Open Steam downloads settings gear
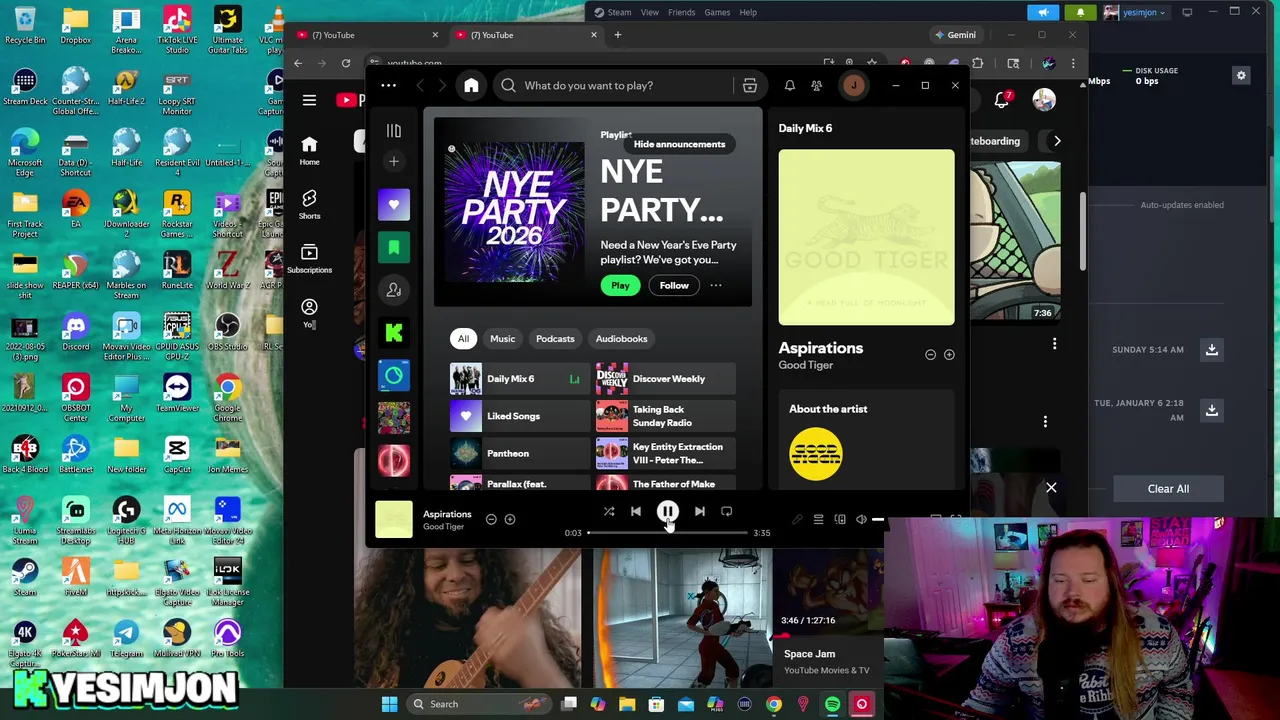Screen dimensions: 1280x720 pyautogui.click(x=1241, y=76)
